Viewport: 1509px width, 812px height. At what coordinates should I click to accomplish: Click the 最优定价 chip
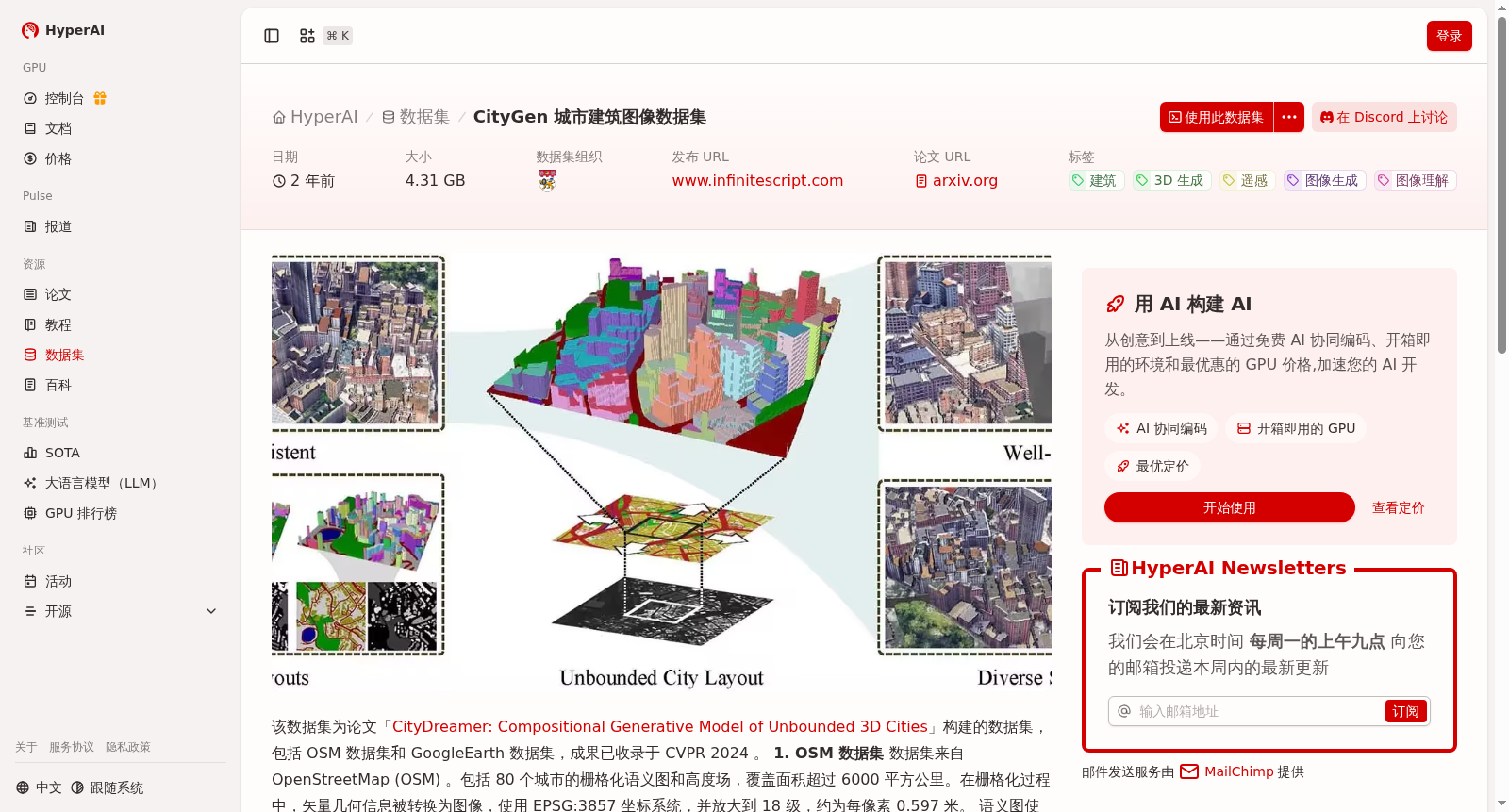click(1152, 466)
